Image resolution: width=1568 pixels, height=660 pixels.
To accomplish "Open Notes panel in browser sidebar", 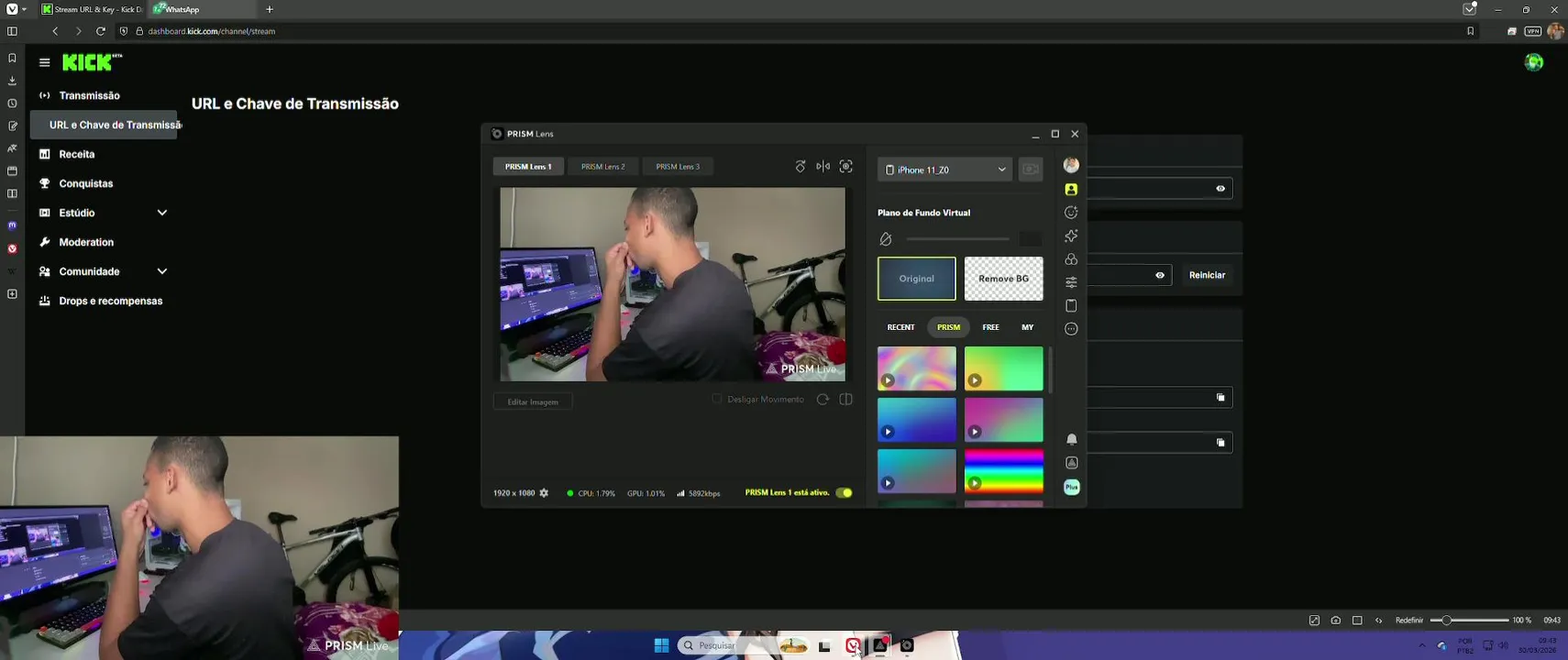I will pos(12,126).
